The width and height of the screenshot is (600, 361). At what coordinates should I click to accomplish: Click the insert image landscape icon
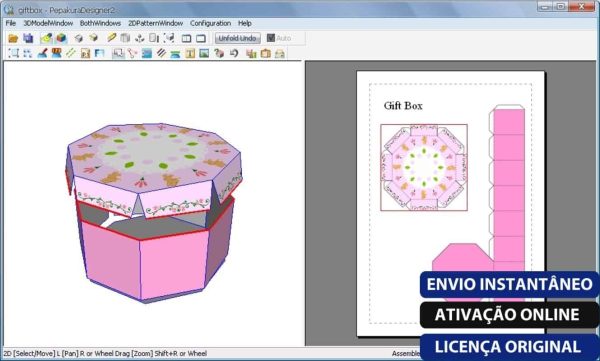click(204, 54)
